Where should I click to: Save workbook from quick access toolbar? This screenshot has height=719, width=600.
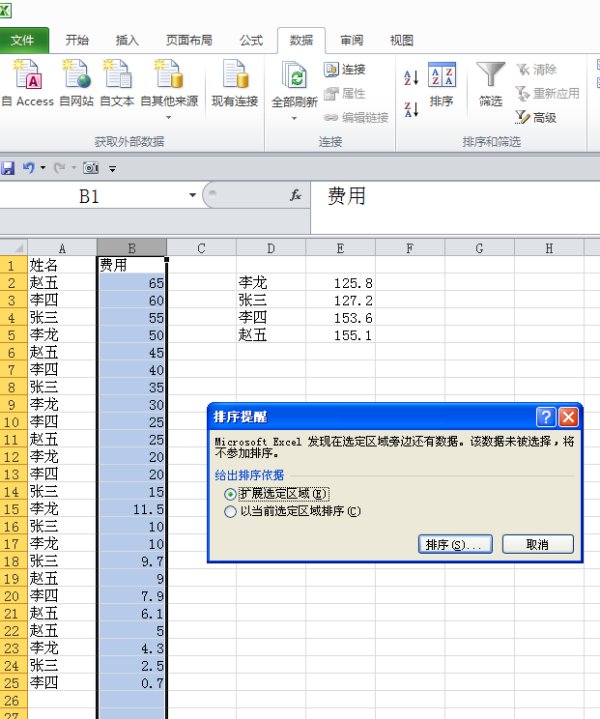point(8,168)
